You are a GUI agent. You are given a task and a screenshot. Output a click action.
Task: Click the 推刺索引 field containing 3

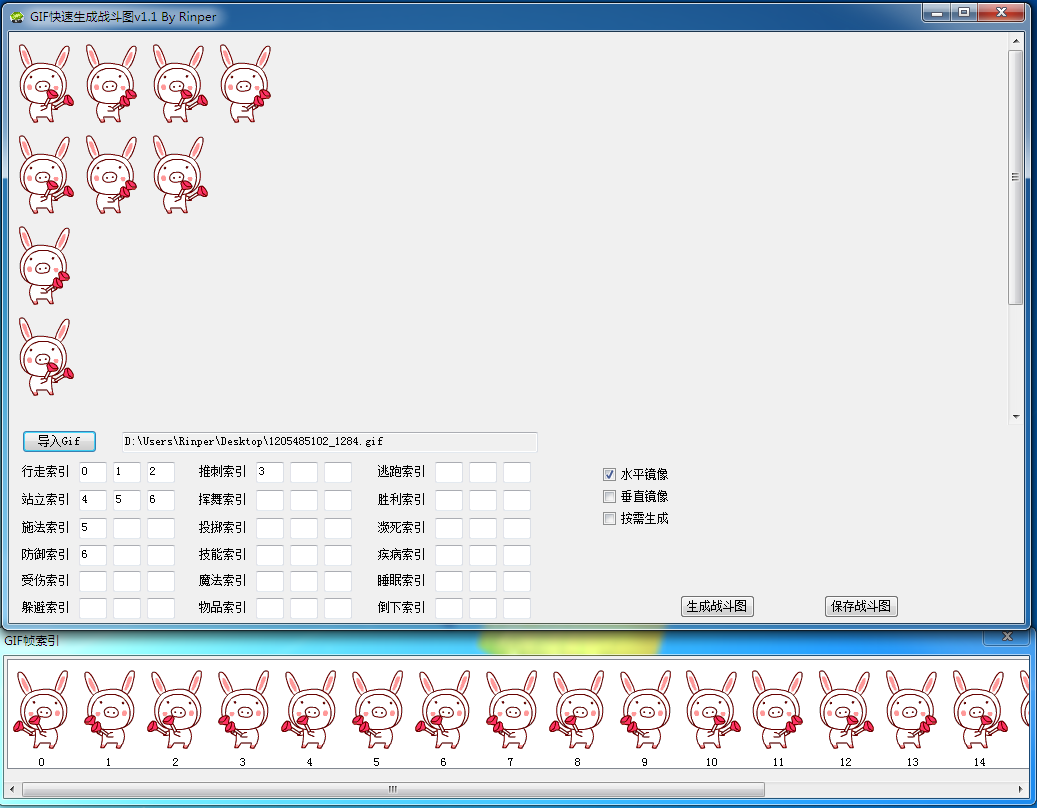click(x=270, y=472)
